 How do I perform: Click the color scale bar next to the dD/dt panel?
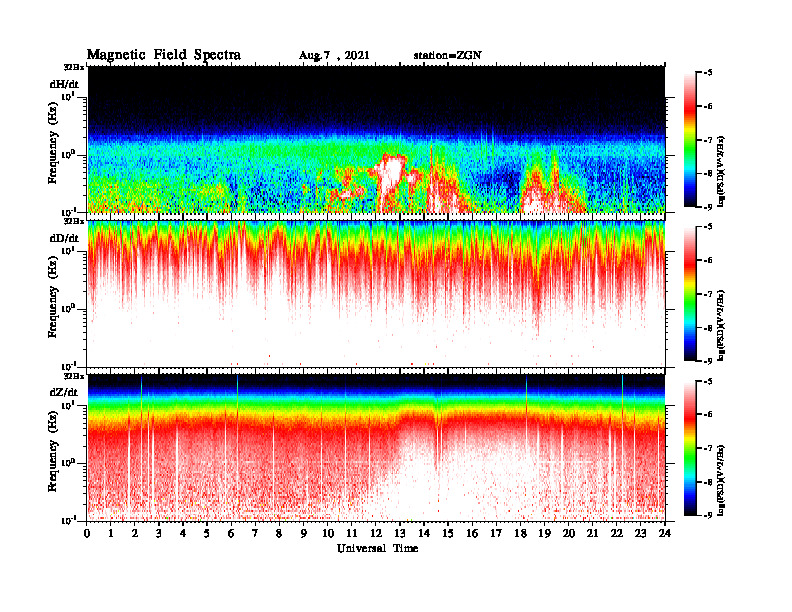click(x=689, y=294)
